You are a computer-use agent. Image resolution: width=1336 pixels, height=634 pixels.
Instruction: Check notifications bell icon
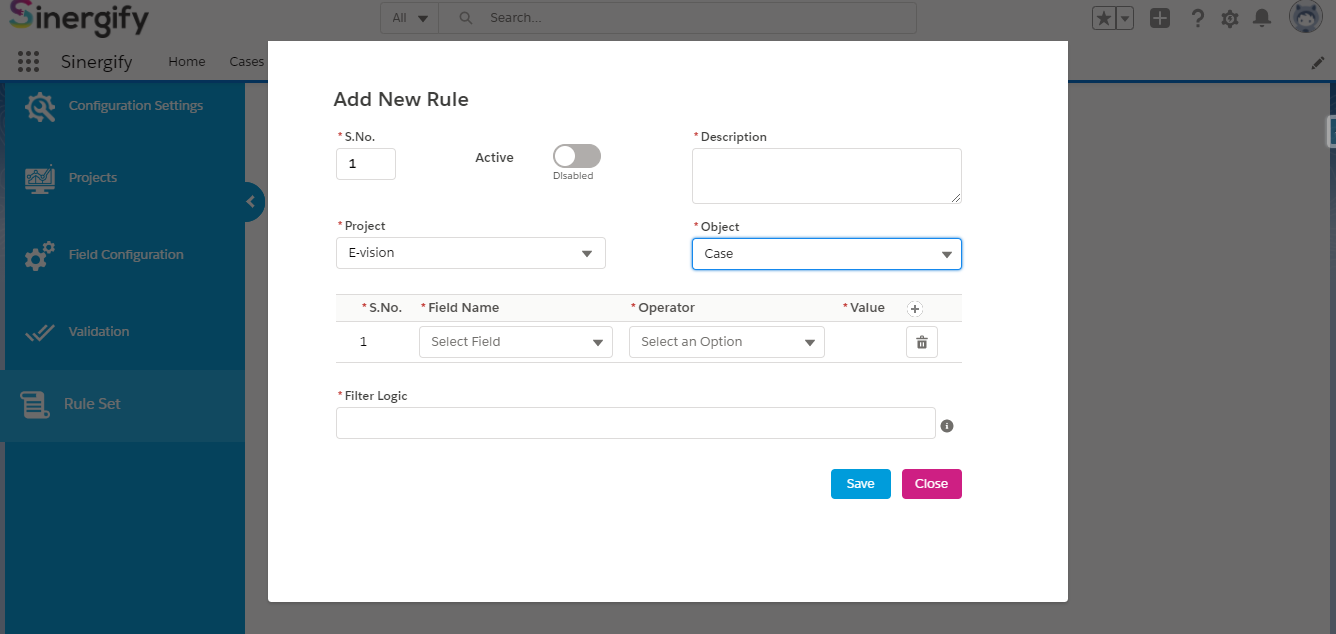[1261, 17]
